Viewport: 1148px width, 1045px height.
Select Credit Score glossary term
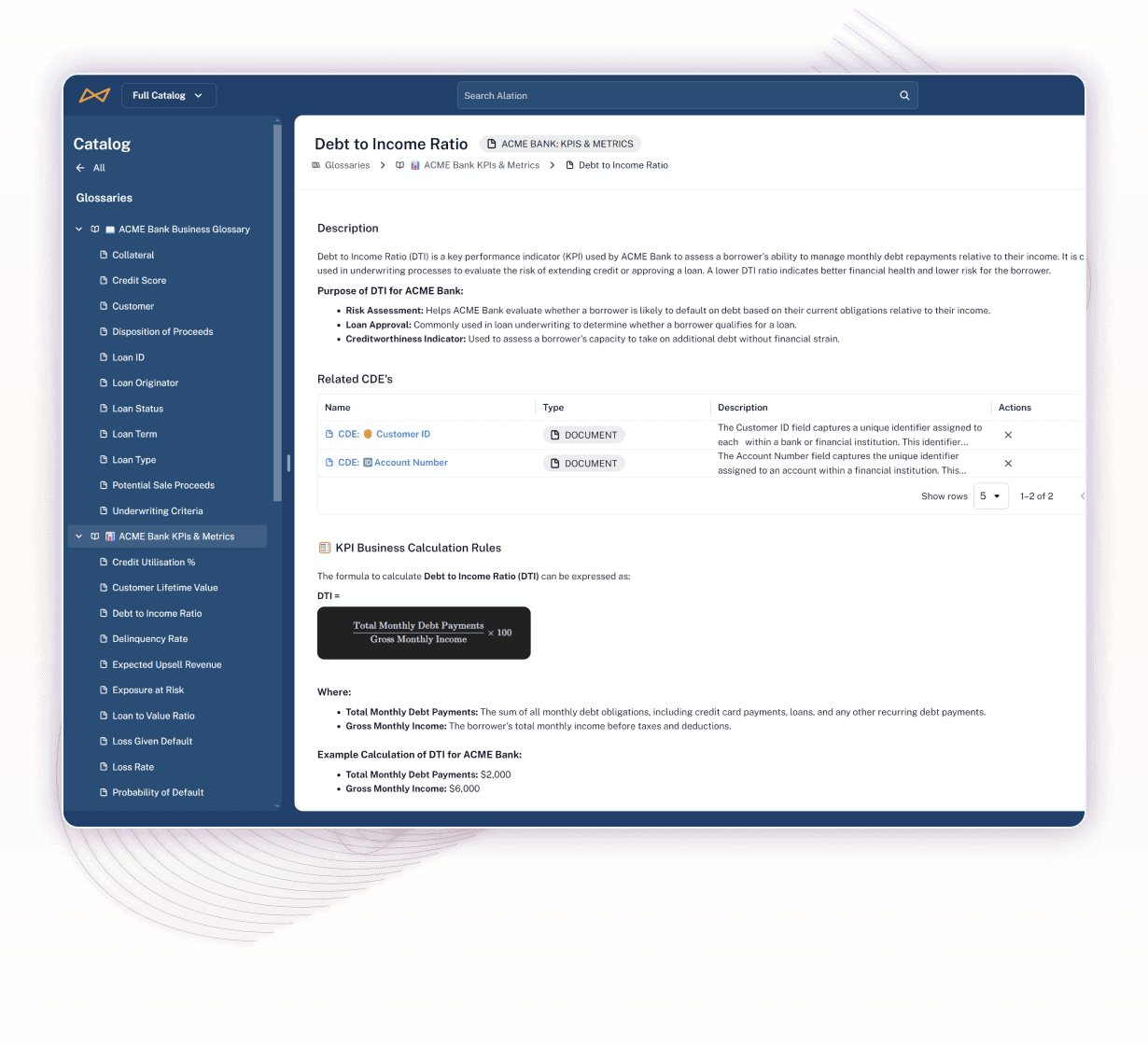139,281
